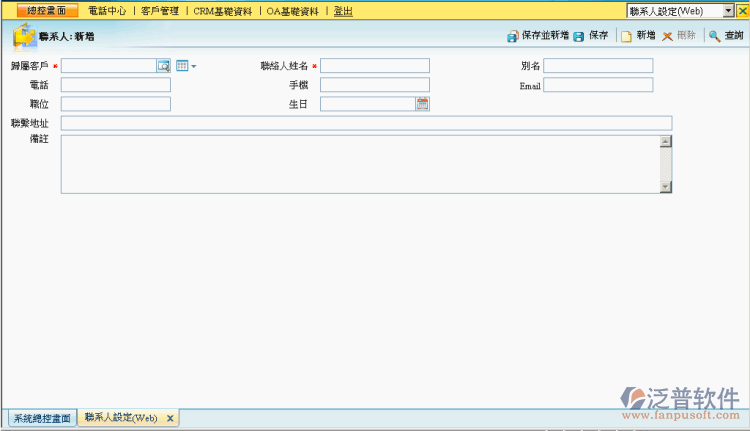The width and height of the screenshot is (750, 431).
Task: Click the yellow X icon at top-right corner
Action: pos(743,11)
